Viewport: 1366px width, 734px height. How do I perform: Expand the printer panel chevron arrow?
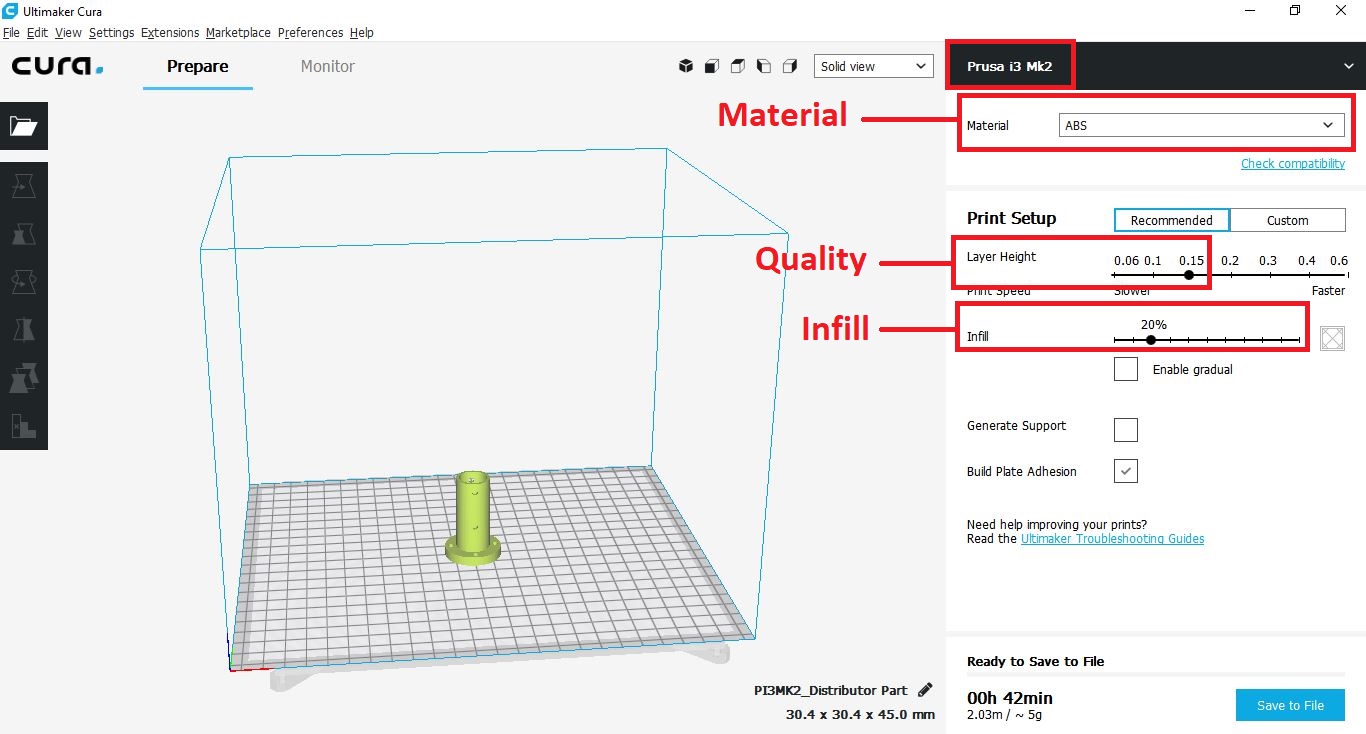[1349, 66]
